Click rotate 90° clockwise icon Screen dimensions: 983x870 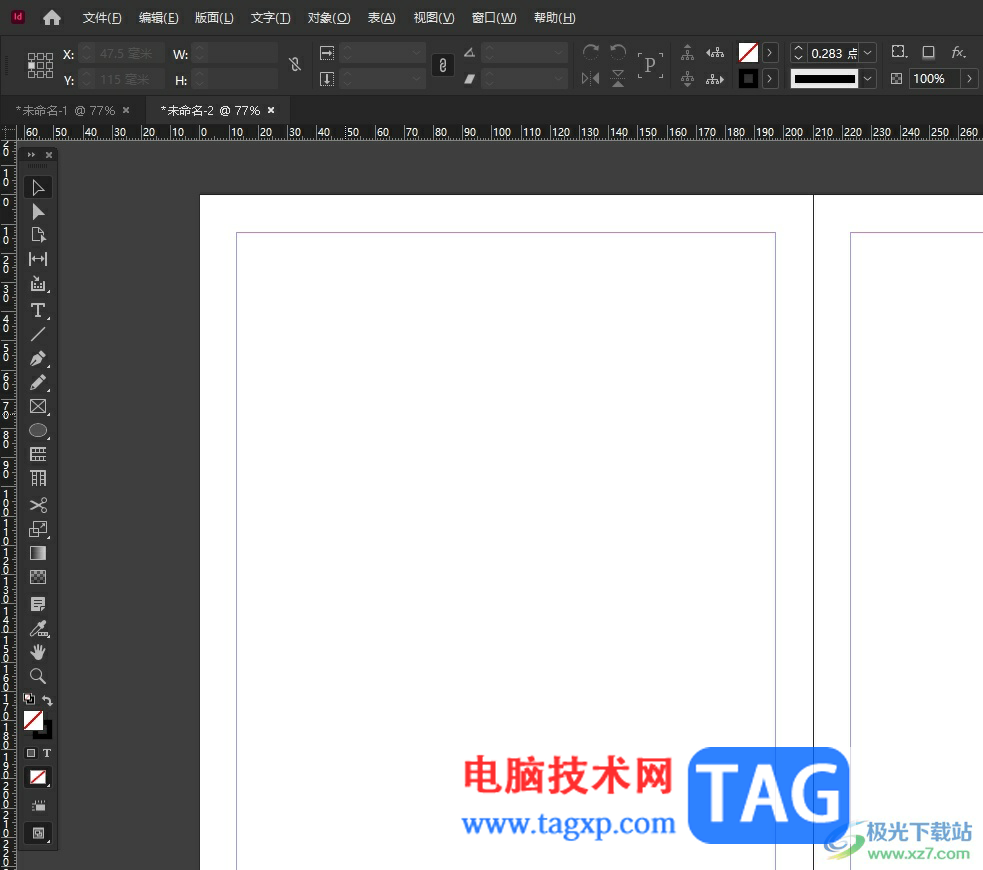pyautogui.click(x=591, y=52)
